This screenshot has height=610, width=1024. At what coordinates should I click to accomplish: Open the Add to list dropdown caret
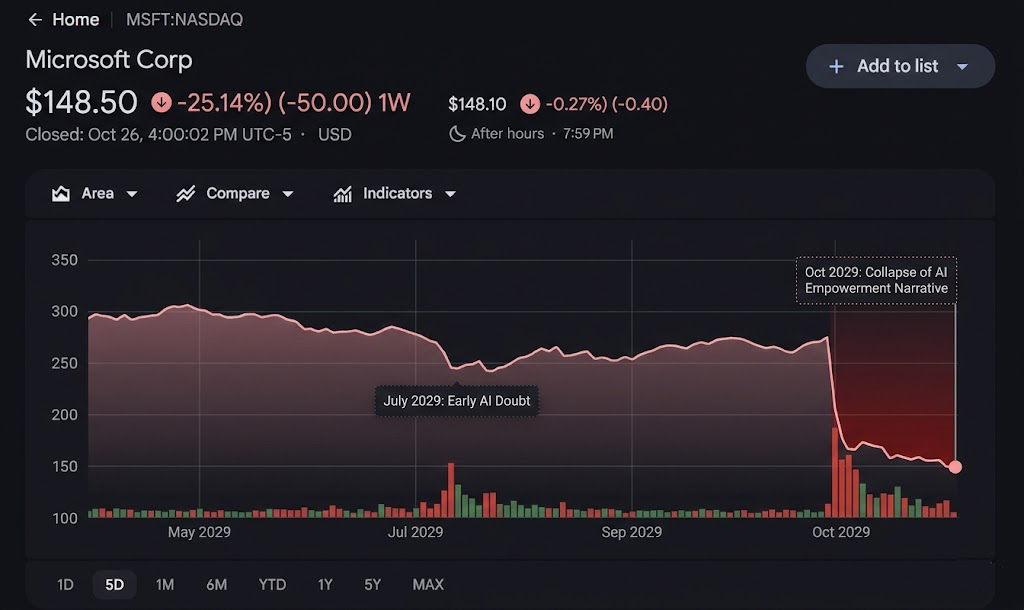[x=962, y=67]
